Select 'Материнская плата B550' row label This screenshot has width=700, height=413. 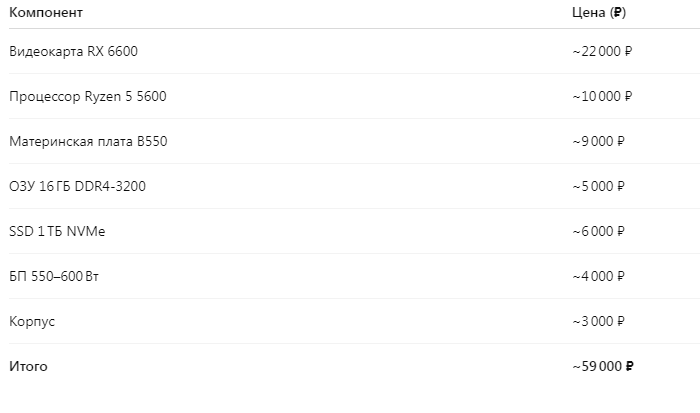(x=88, y=141)
